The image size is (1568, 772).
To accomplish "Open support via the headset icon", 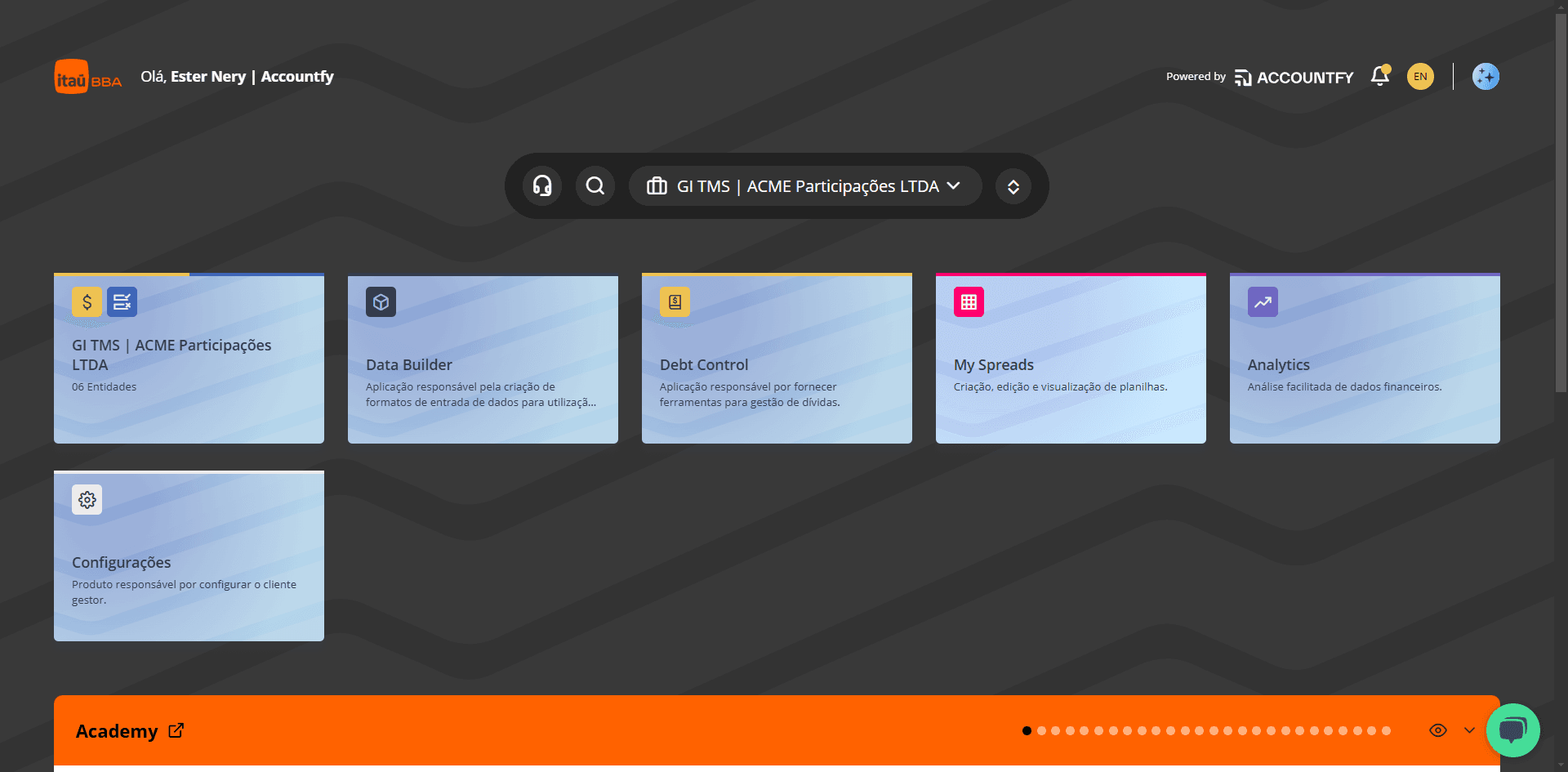I will pyautogui.click(x=542, y=186).
